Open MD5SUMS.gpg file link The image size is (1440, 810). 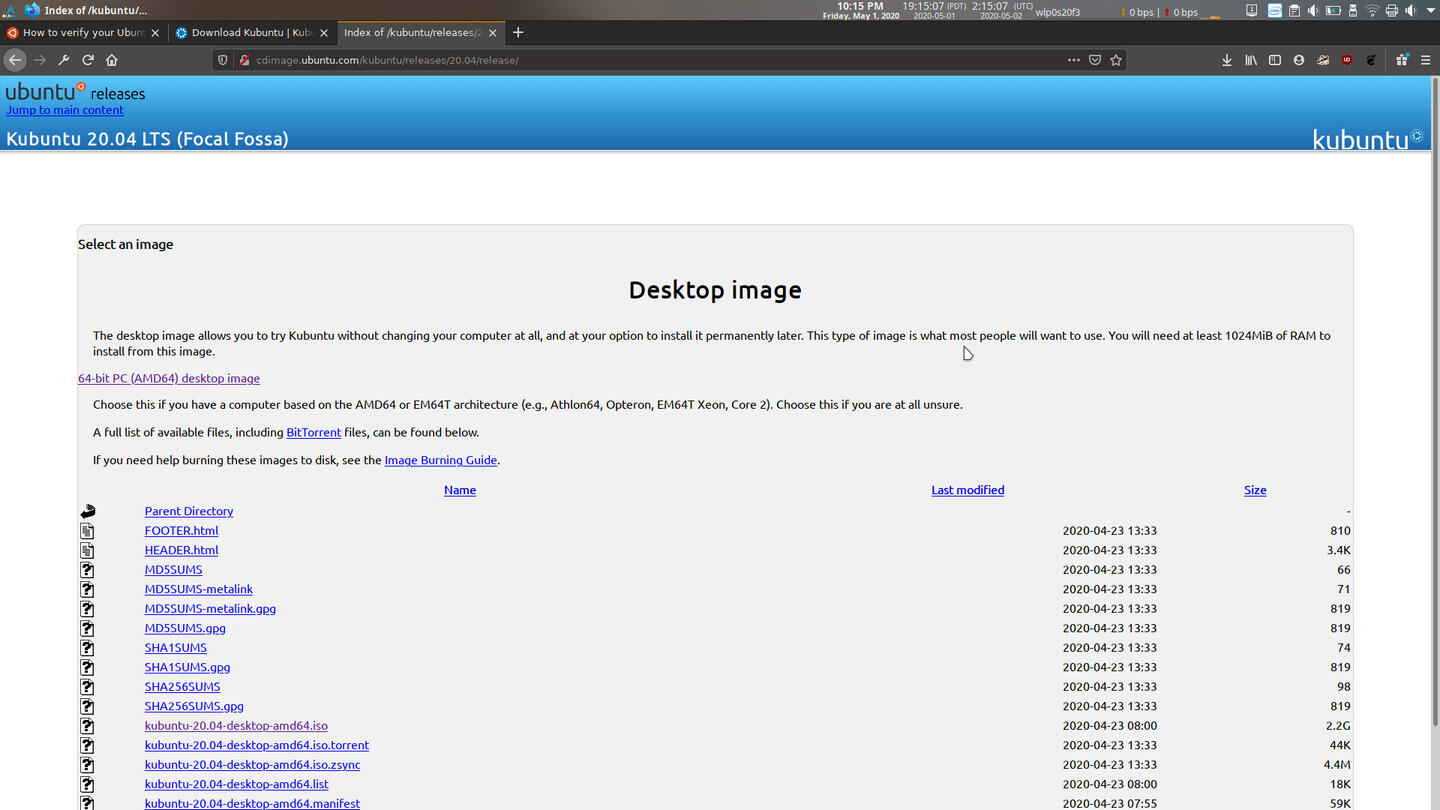point(185,628)
